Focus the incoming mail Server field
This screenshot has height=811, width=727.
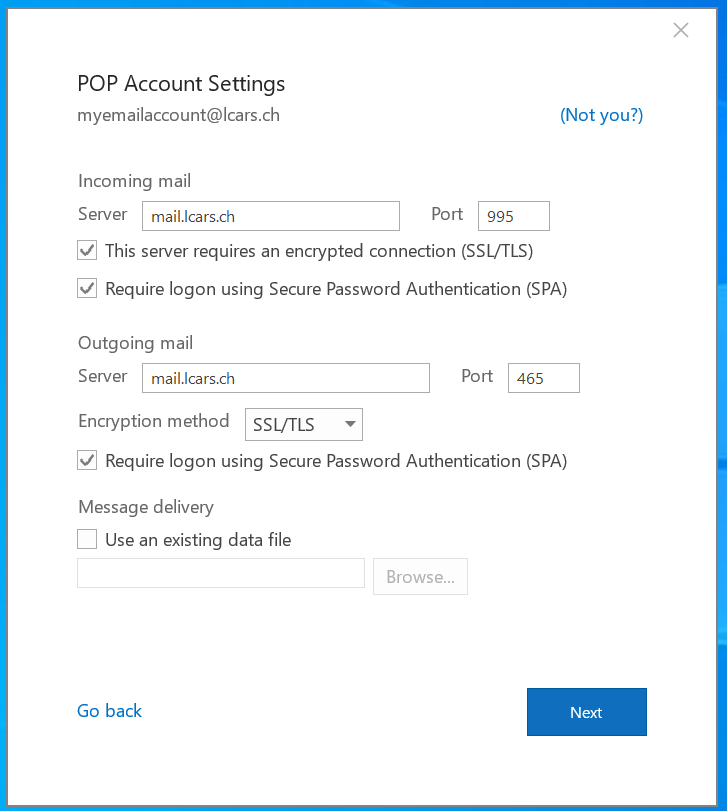270,216
